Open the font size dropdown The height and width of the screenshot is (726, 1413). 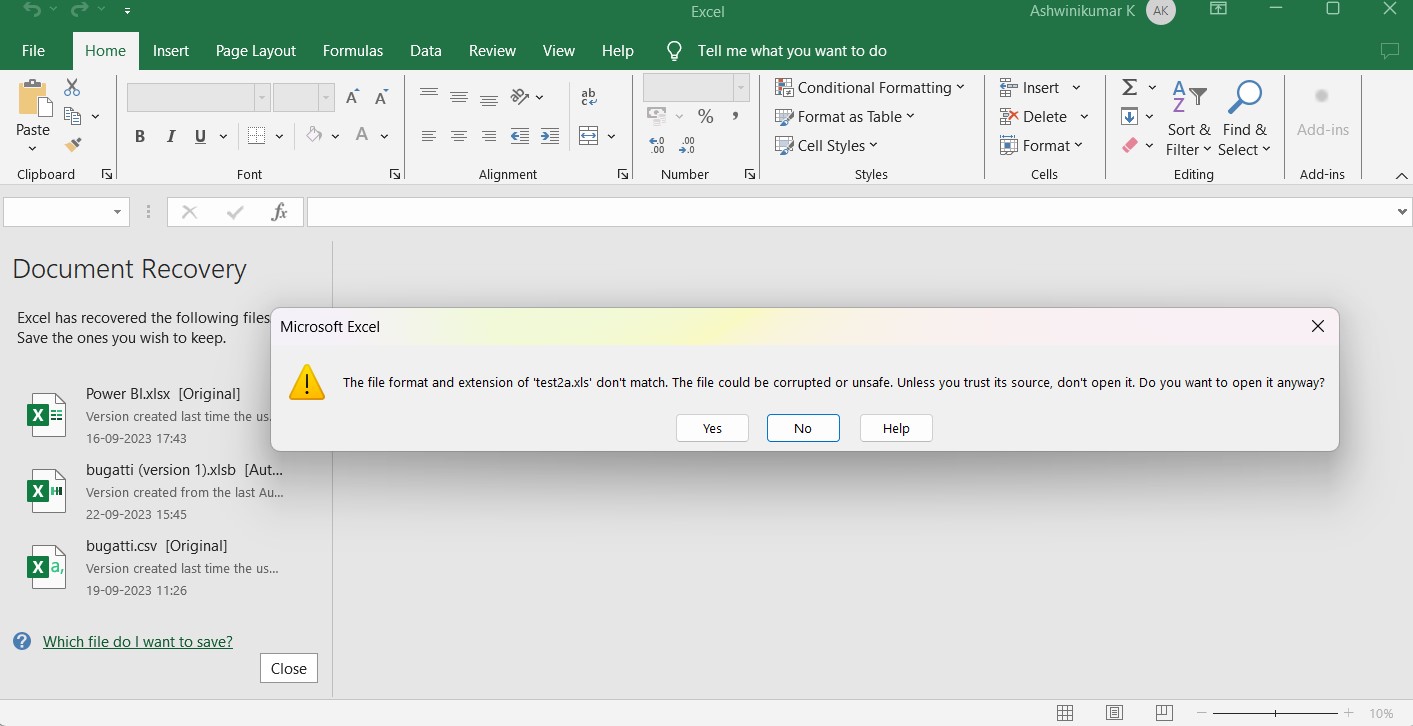[x=326, y=97]
